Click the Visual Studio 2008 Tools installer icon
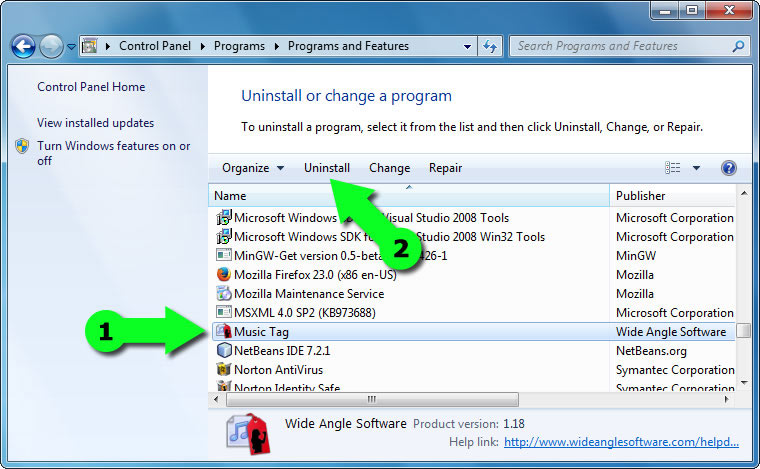The image size is (760, 469). coord(223,218)
